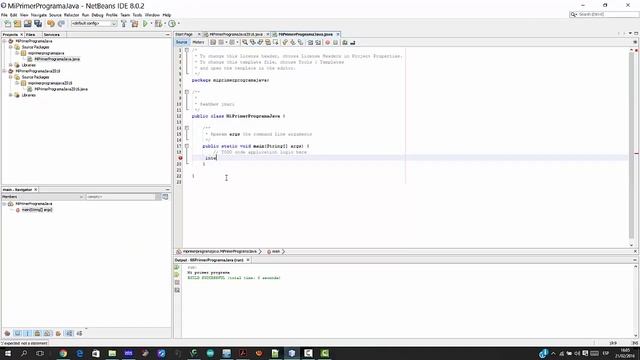Image resolution: width=640 pixels, height=360 pixels.
Task: Click the Output panel rerun green arrow icon
Action: point(177,267)
